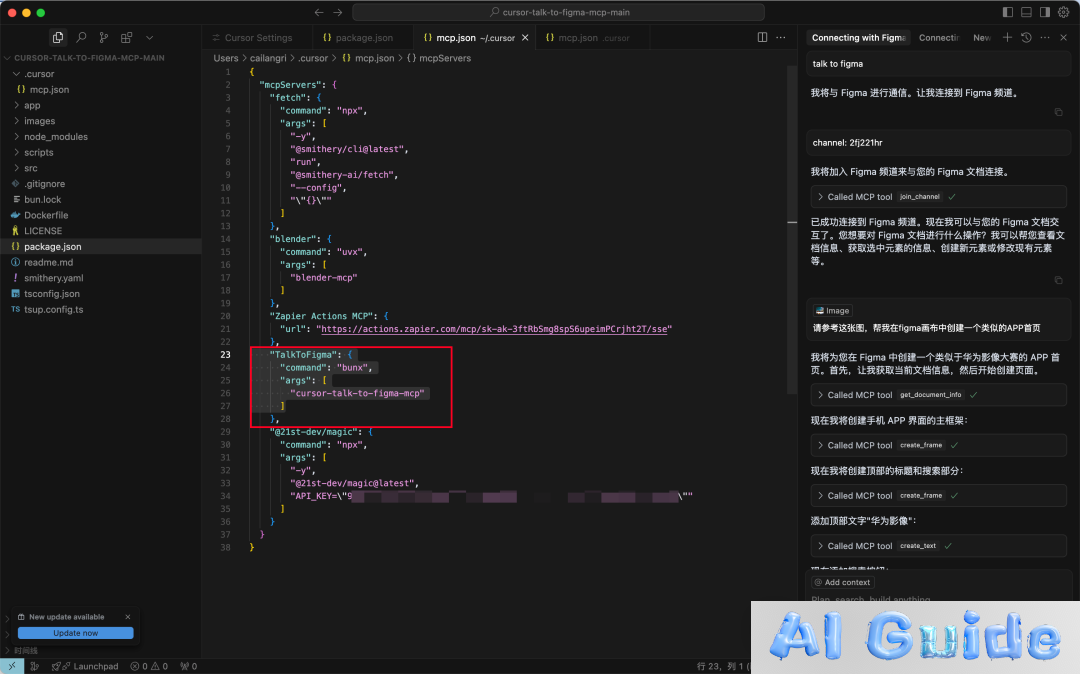This screenshot has width=1080, height=674.
Task: Click the remote window icon in status bar
Action: [12, 666]
